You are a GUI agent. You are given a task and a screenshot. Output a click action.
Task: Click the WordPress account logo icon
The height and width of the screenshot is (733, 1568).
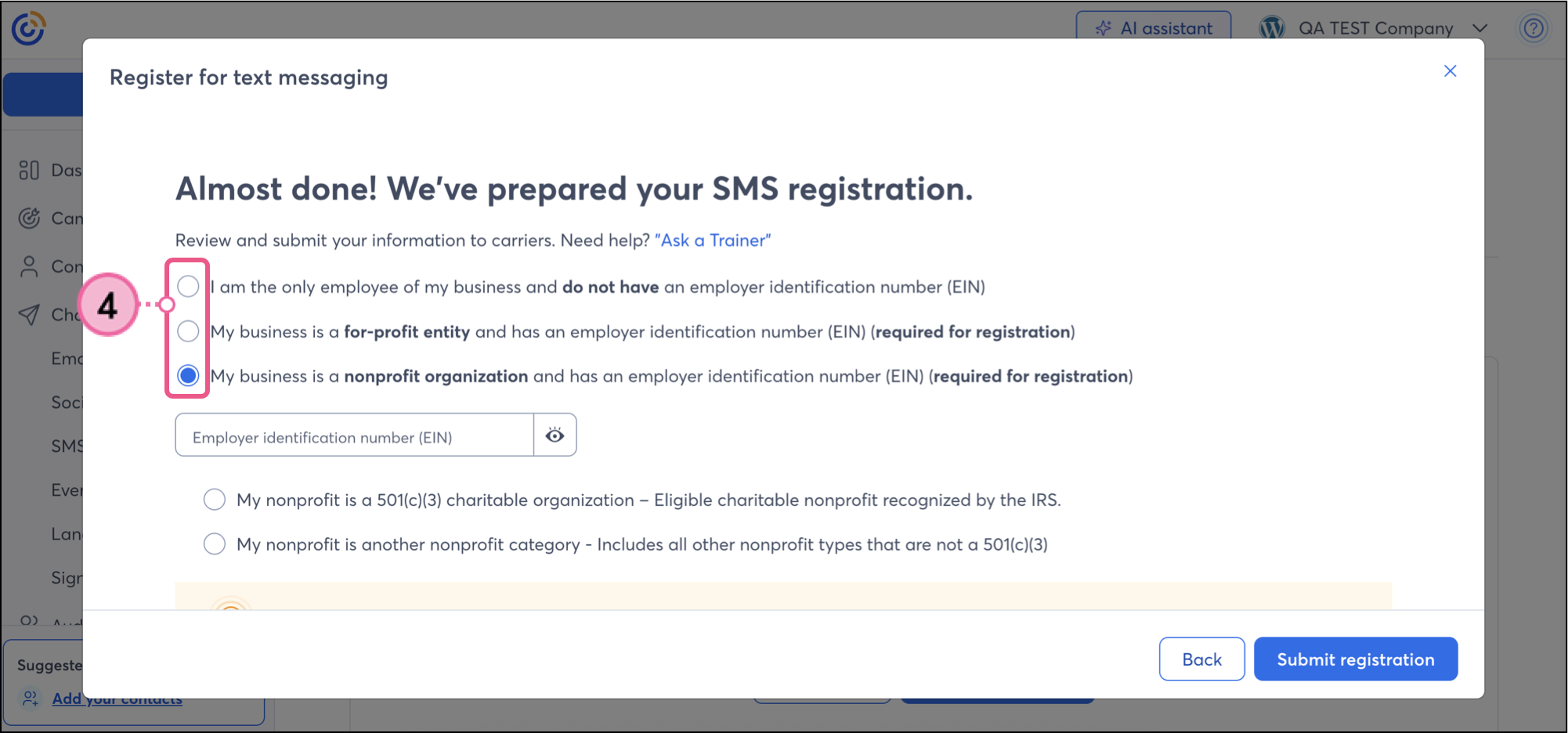[1272, 28]
